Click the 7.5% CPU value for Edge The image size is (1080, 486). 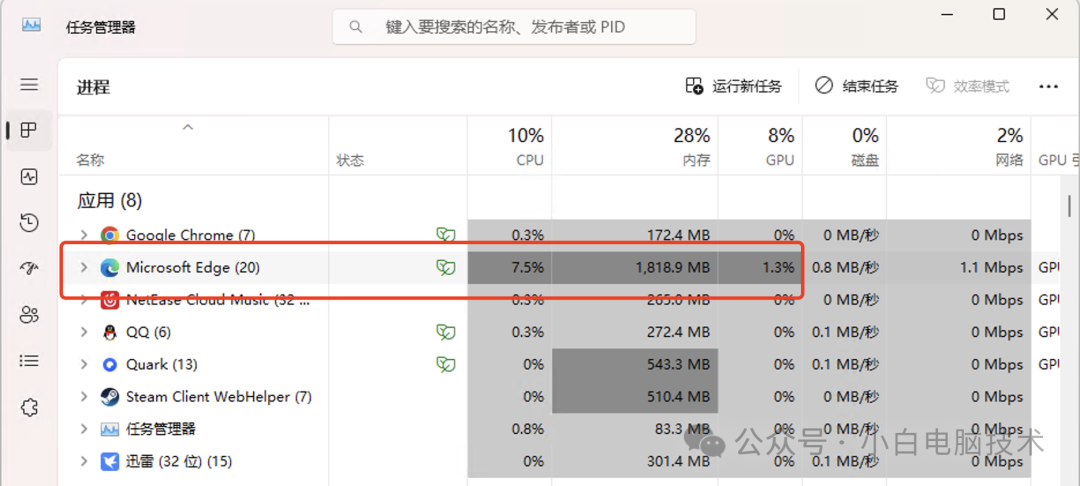(528, 268)
